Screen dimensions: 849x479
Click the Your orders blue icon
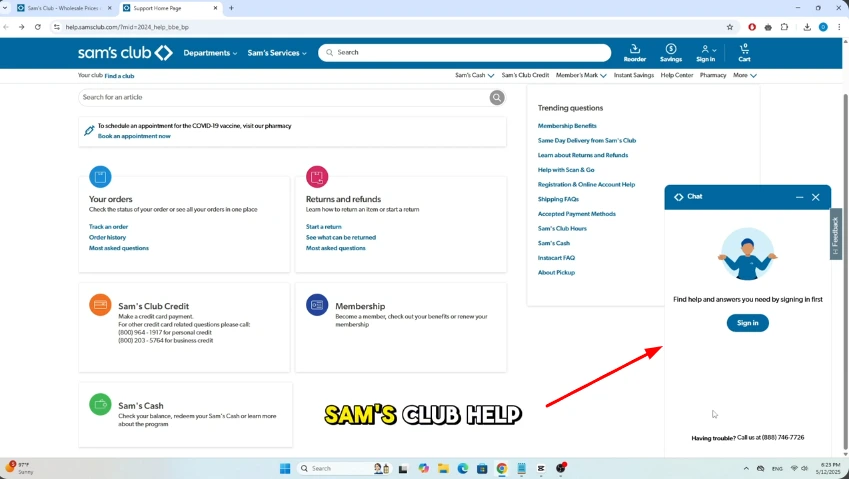[x=100, y=176]
